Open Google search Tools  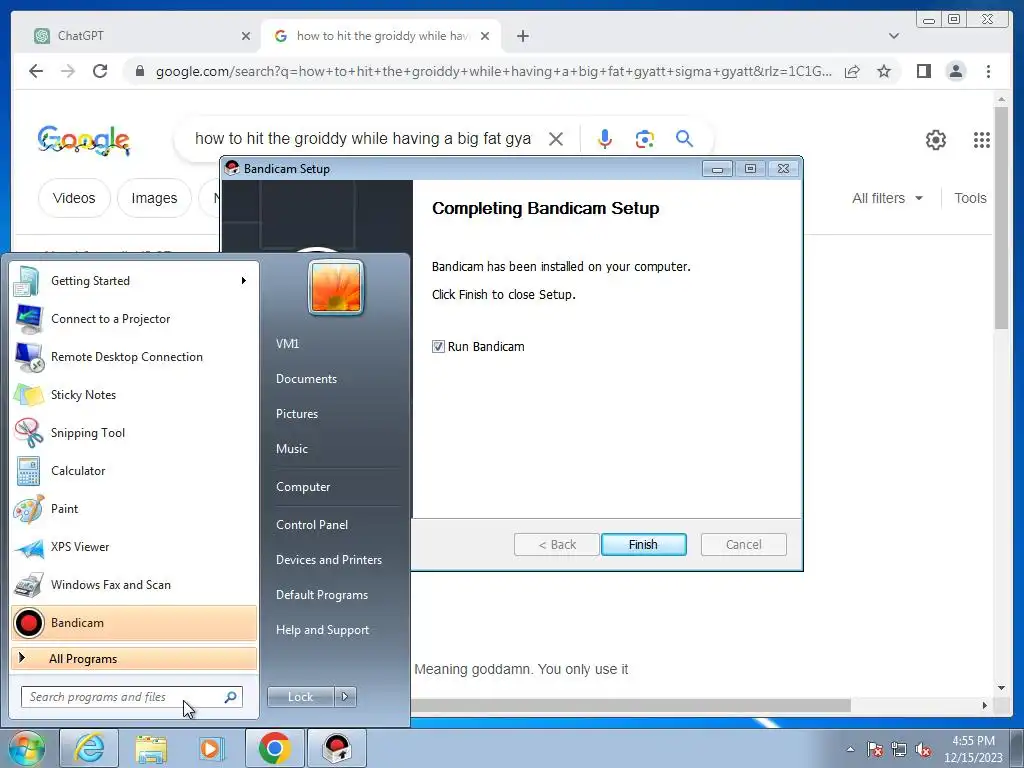tap(970, 198)
